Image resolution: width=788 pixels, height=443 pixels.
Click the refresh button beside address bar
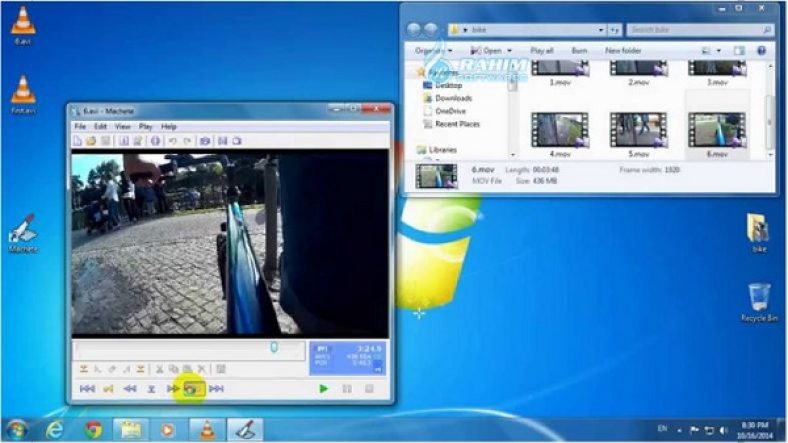coord(615,30)
